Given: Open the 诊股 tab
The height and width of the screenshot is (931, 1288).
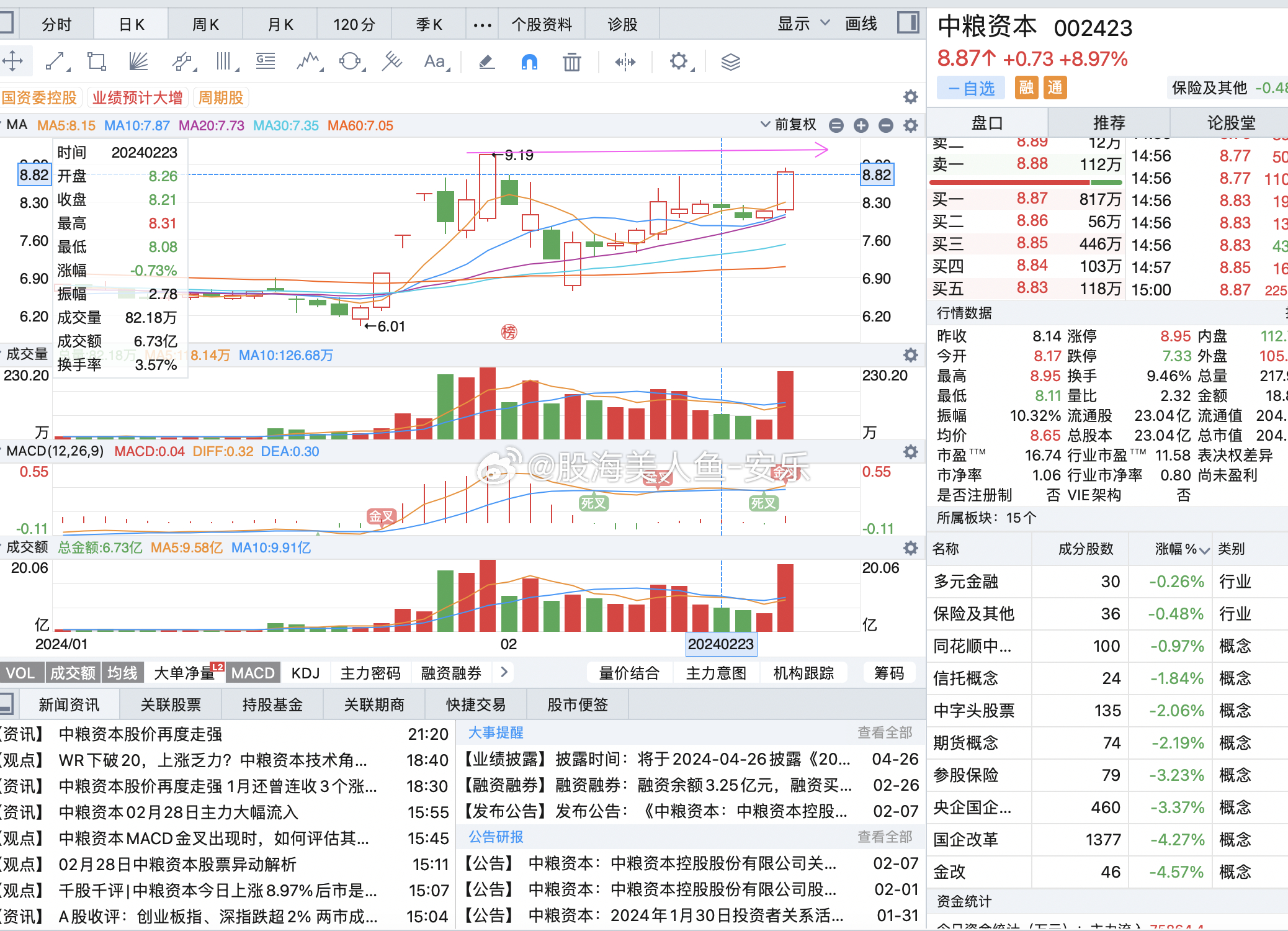Looking at the screenshot, I should tap(622, 24).
